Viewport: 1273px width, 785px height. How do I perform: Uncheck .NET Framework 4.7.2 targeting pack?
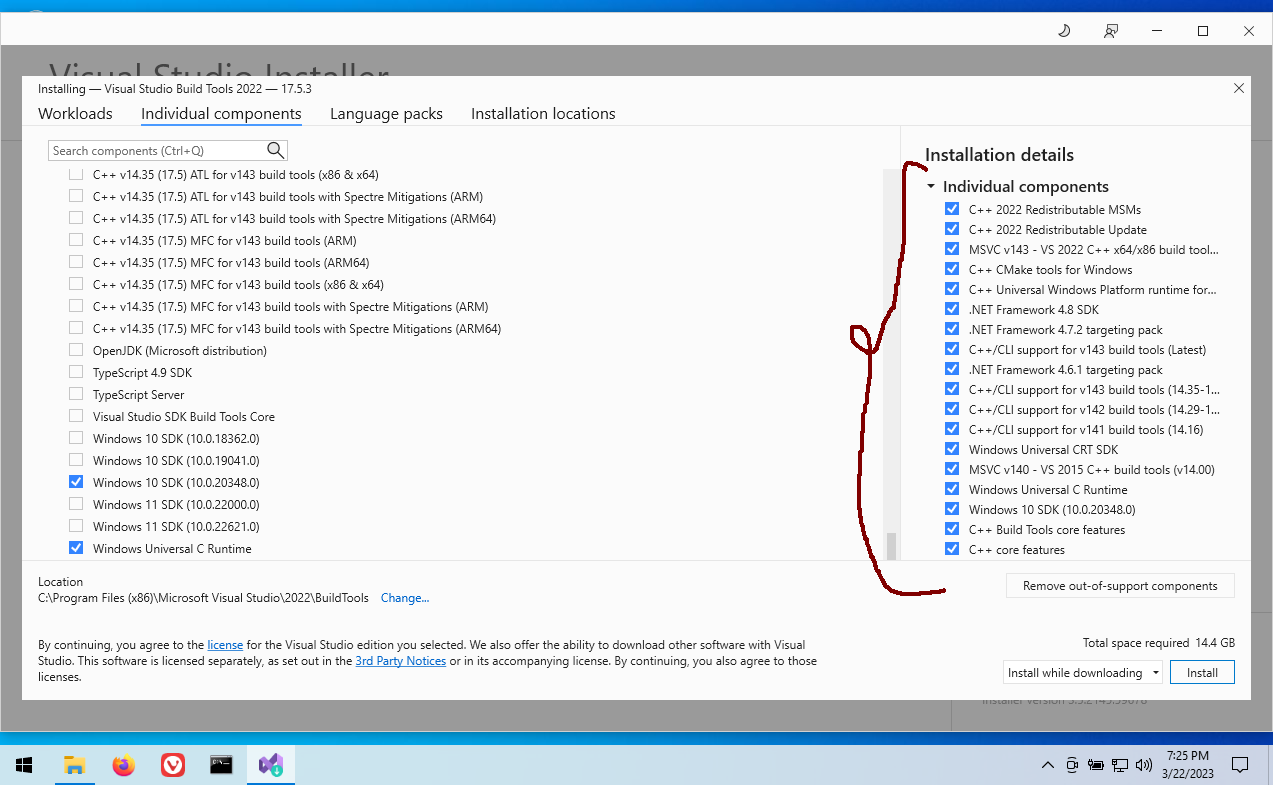point(952,330)
